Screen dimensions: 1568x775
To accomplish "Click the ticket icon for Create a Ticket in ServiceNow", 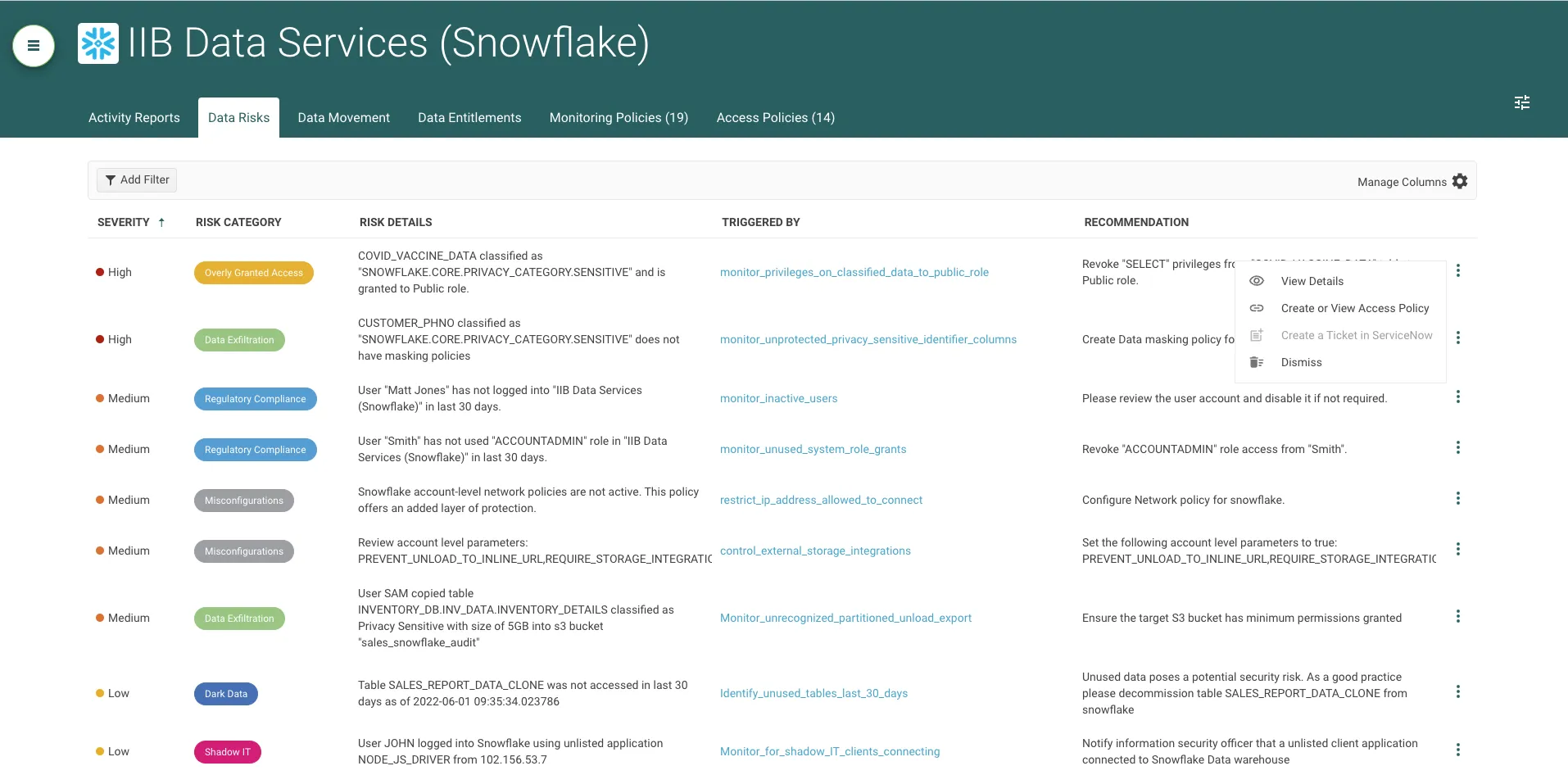I will coord(1256,335).
